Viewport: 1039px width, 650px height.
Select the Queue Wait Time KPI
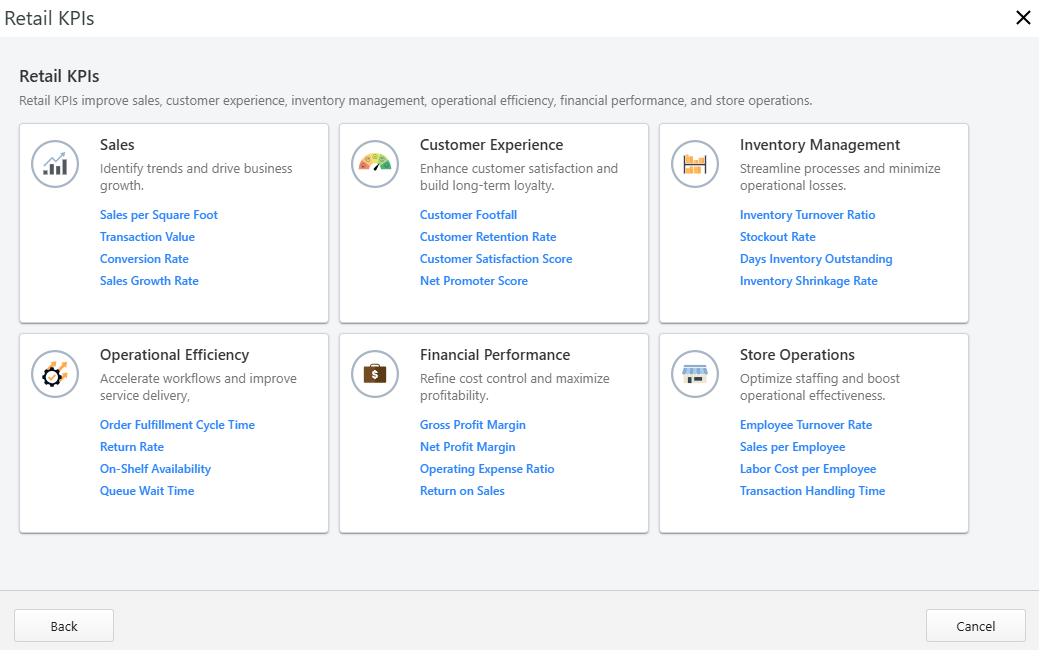pos(147,490)
